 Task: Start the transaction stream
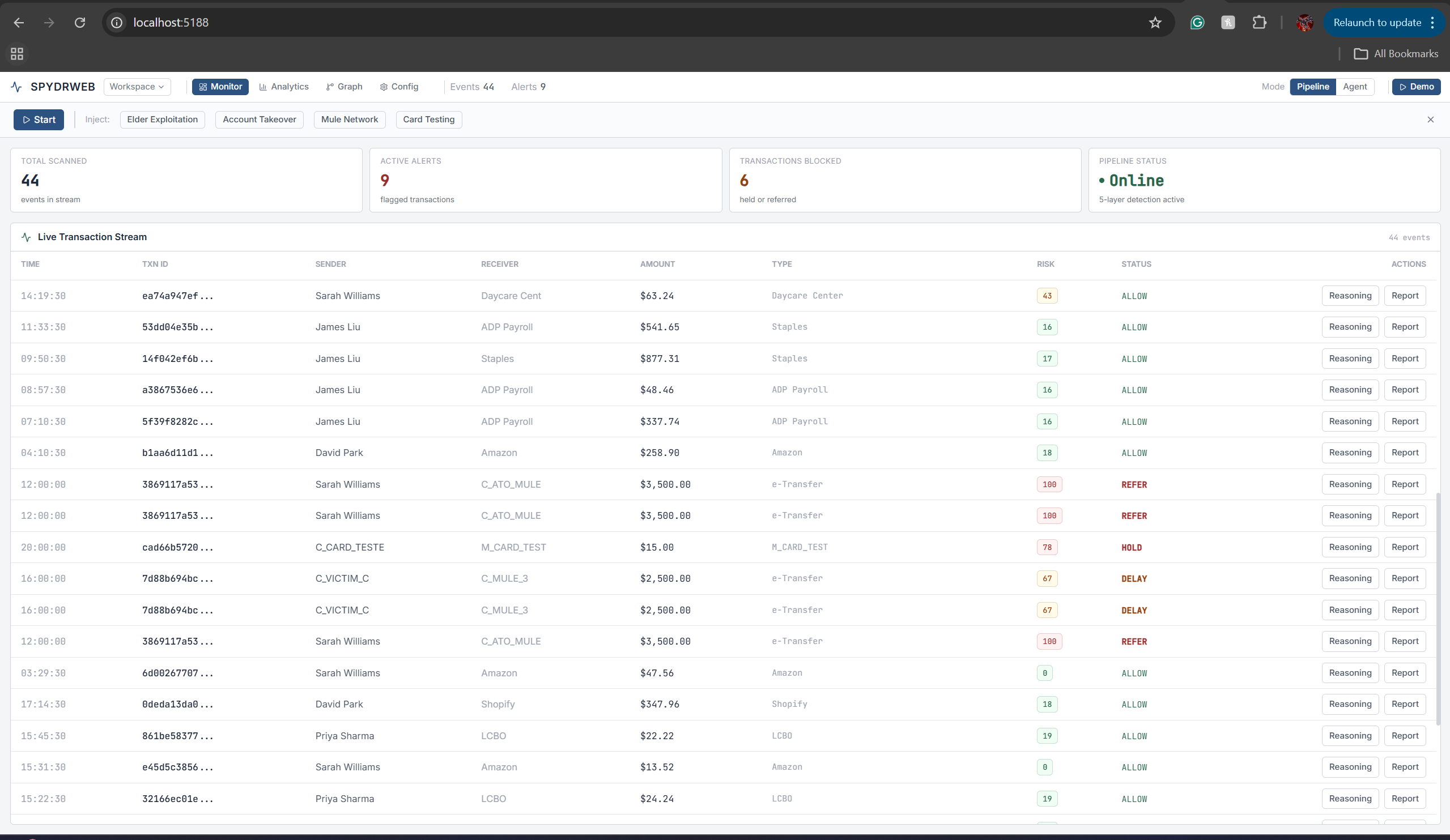(x=39, y=120)
